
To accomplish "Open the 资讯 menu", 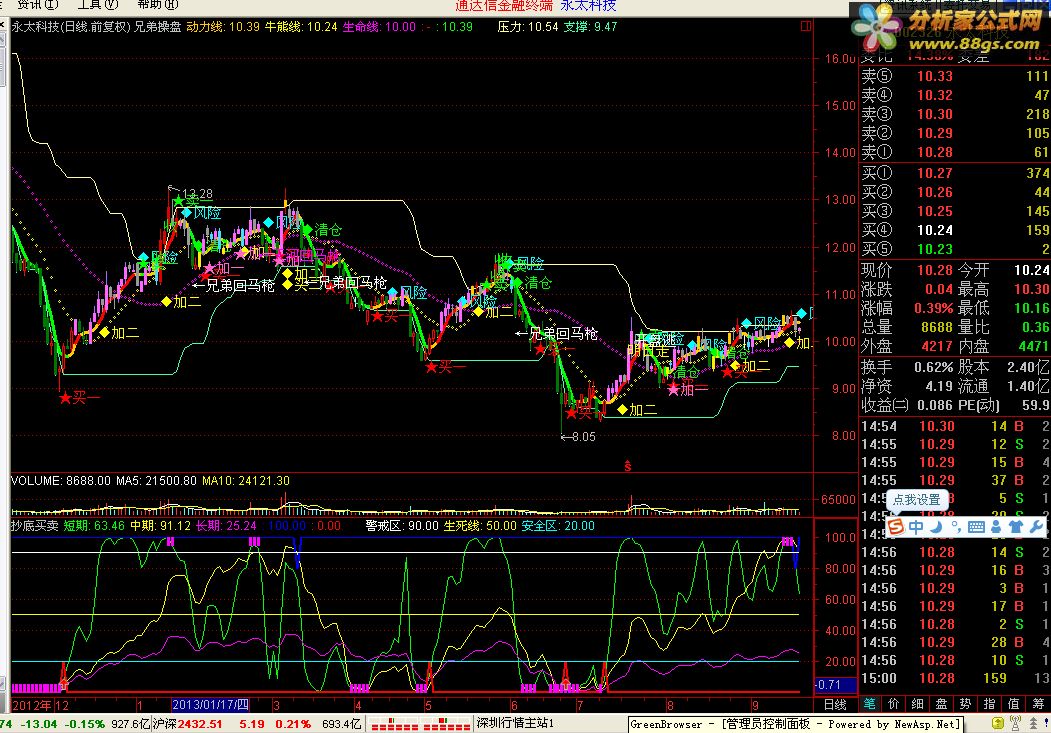I will (37, 5).
